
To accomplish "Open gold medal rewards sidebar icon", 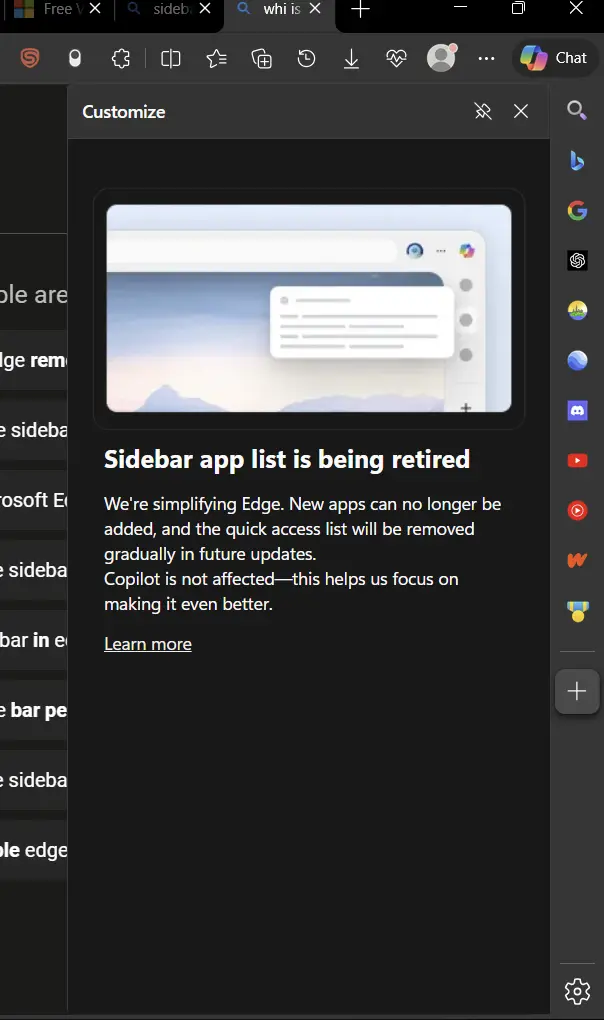I will pyautogui.click(x=577, y=611).
